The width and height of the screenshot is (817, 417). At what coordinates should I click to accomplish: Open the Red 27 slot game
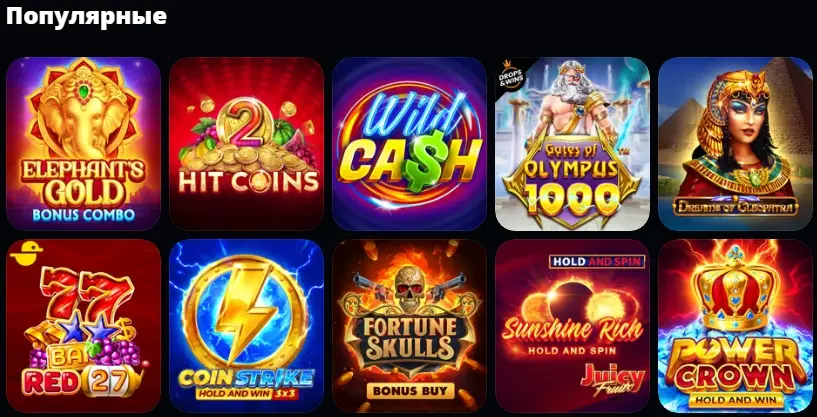pos(83,326)
